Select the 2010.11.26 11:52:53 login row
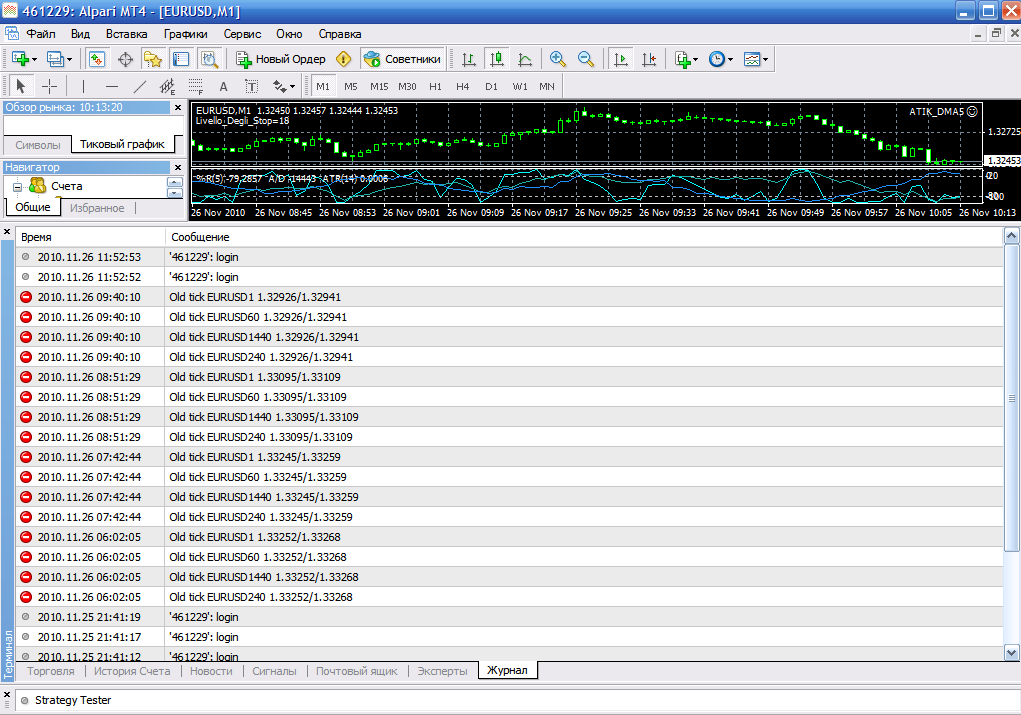The width and height of the screenshot is (1021, 715). tap(509, 257)
